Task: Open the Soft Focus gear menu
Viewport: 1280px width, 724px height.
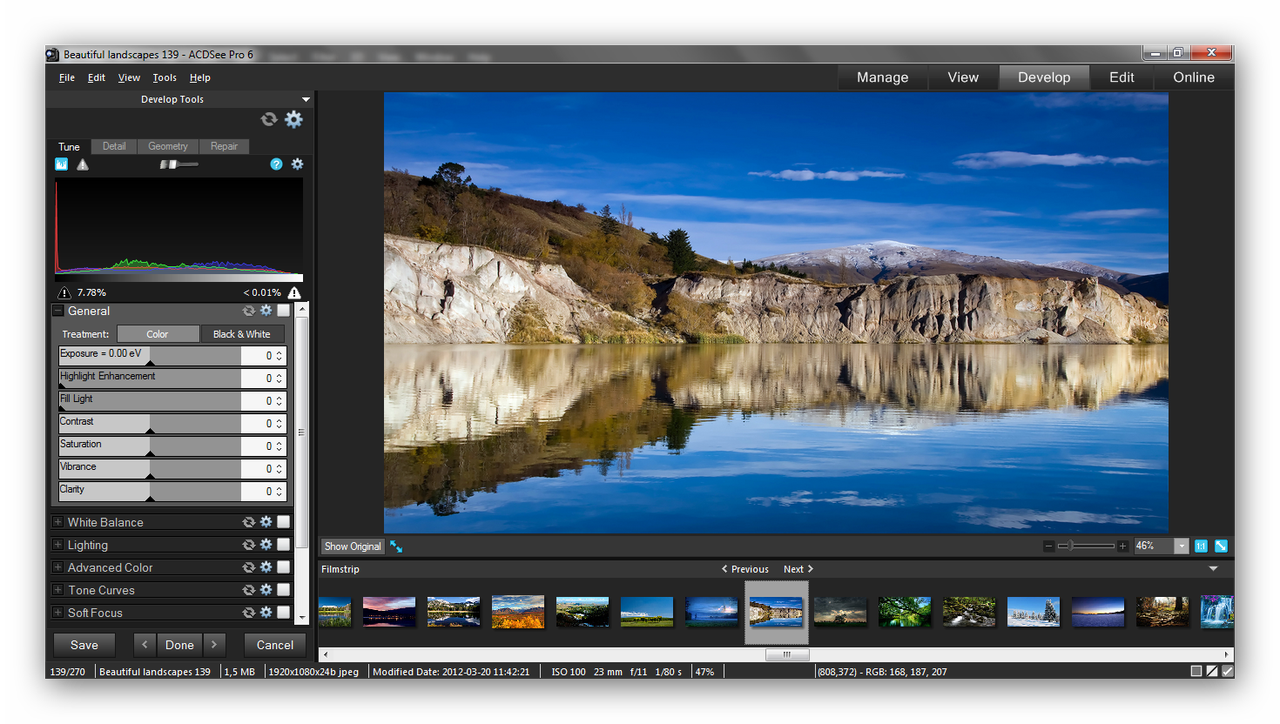Action: coord(266,612)
